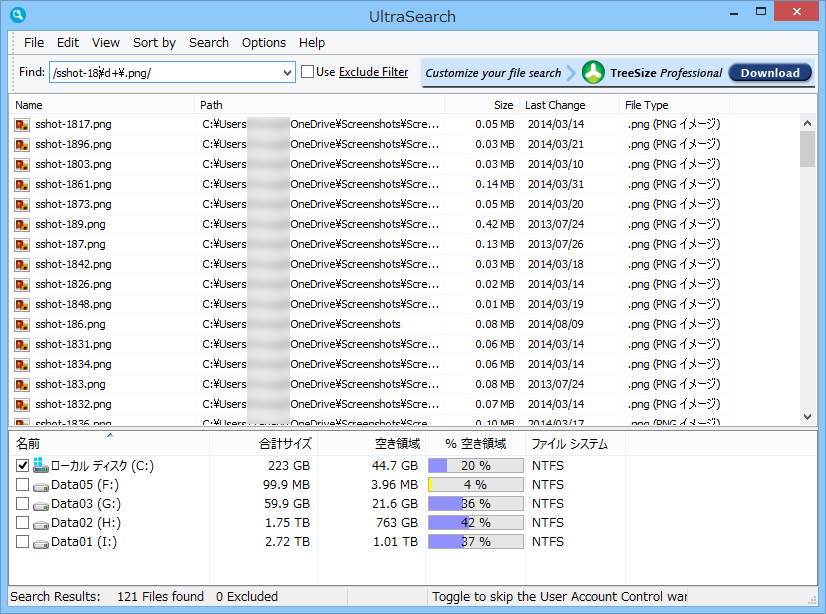Click the Data01 (I:) drive icon

[41, 543]
